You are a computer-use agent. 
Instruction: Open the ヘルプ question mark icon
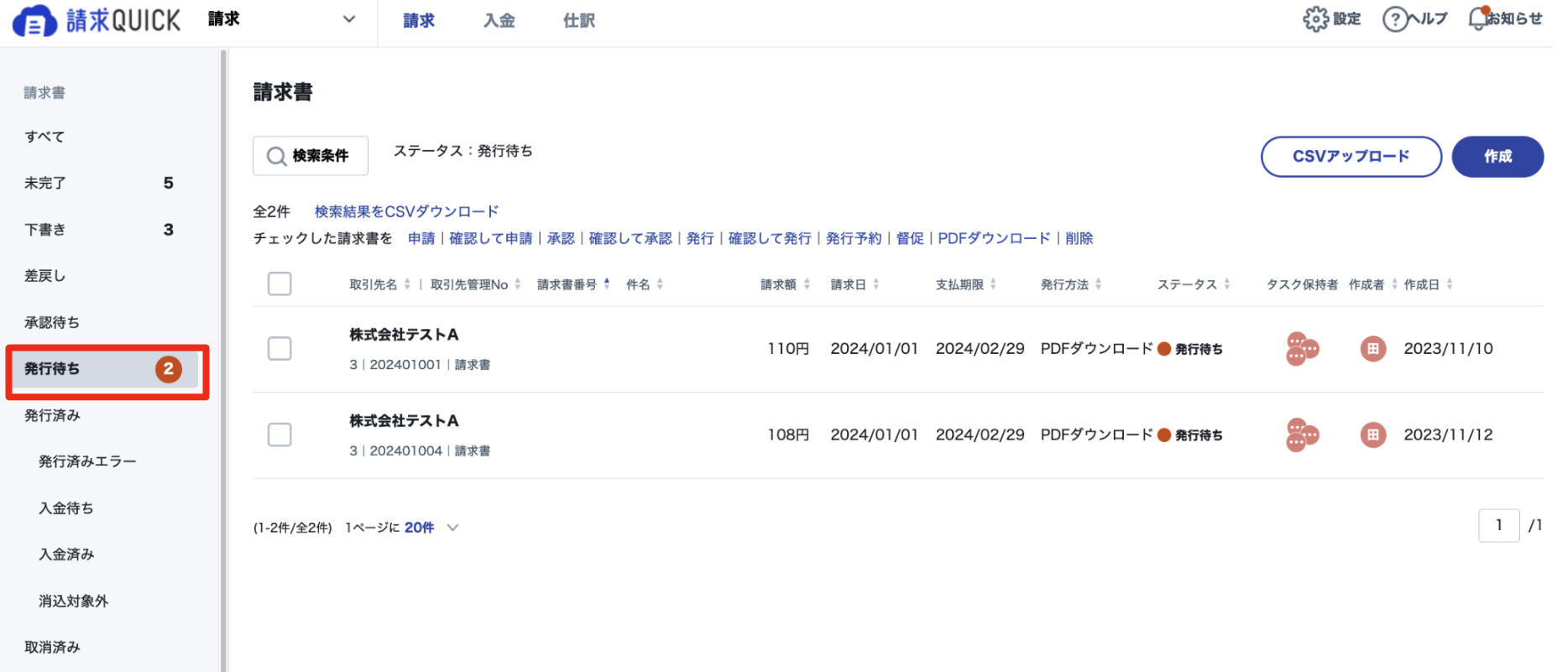click(x=1394, y=18)
